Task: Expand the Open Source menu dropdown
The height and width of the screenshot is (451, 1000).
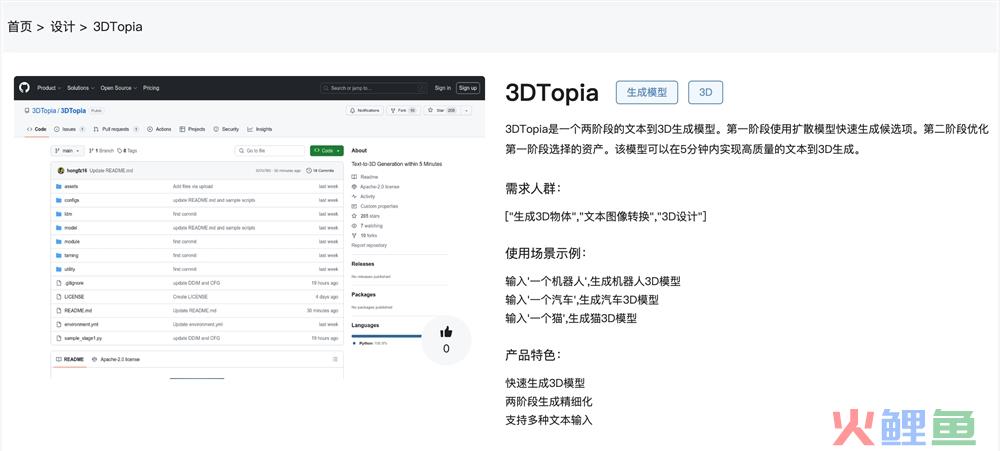Action: point(119,88)
